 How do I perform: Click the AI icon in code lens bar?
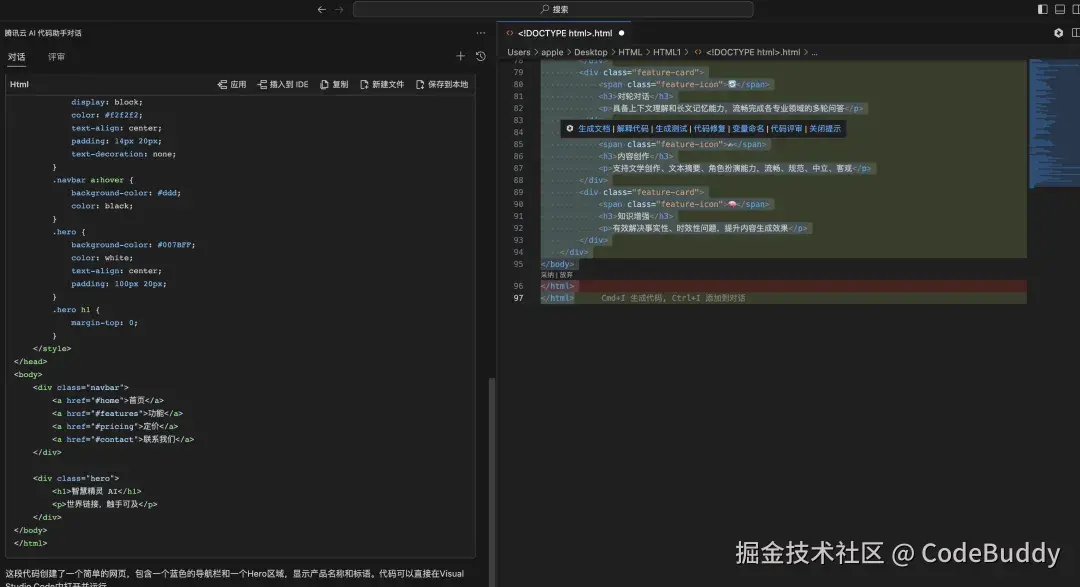[x=570, y=128]
